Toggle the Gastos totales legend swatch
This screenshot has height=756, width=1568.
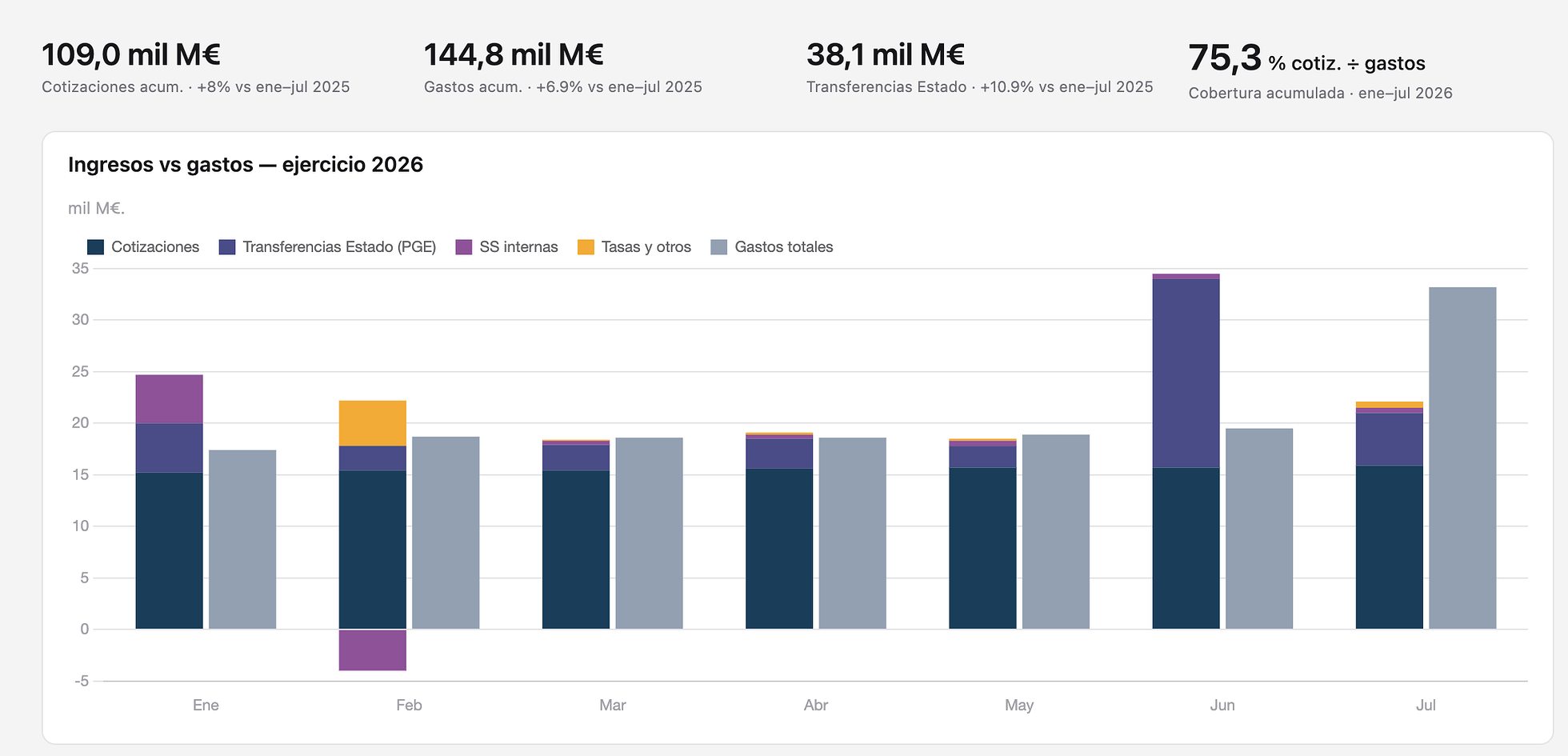point(719,247)
